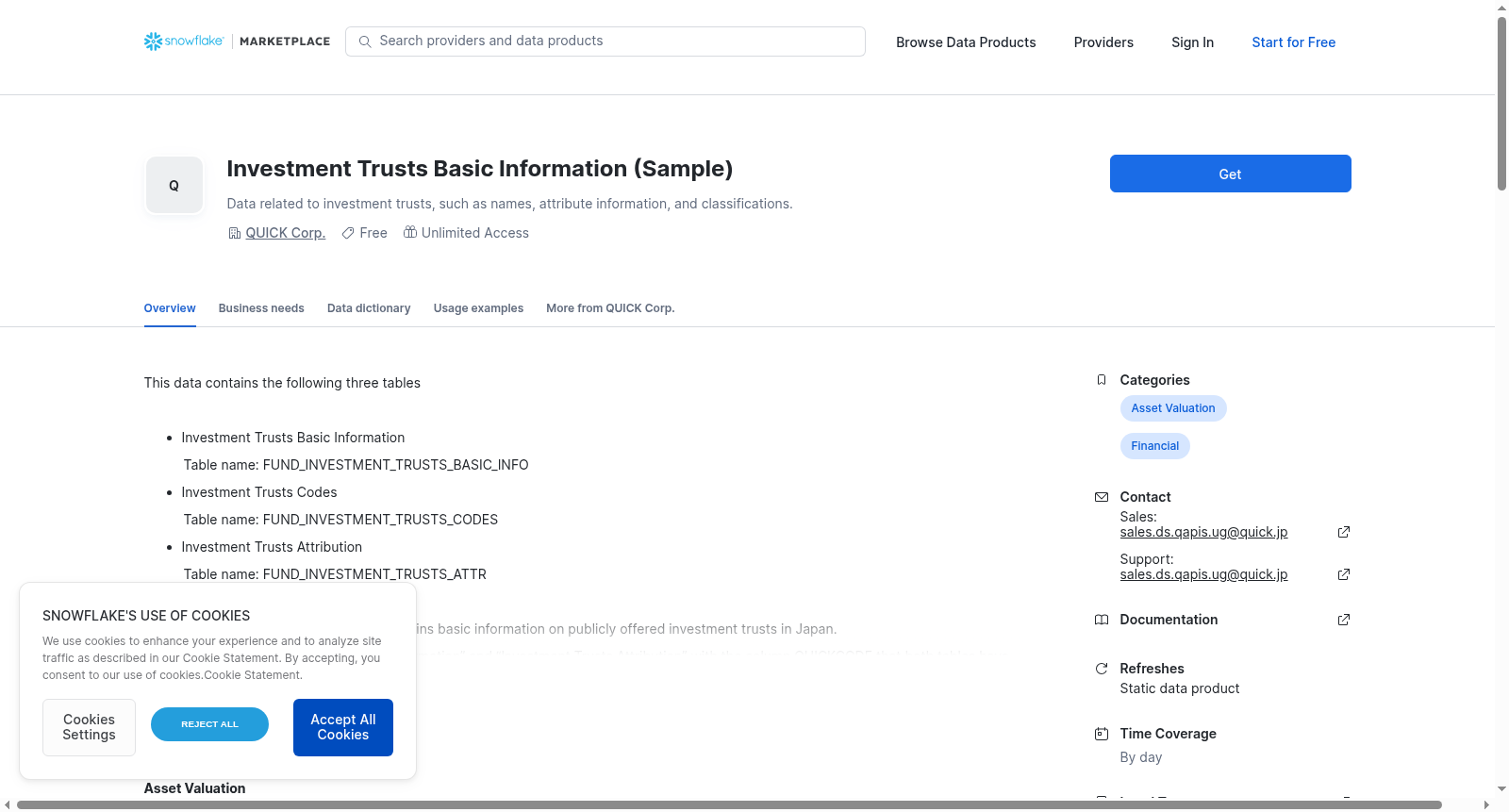The width and height of the screenshot is (1509, 812).
Task: Click the blue Get button
Action: [1230, 174]
